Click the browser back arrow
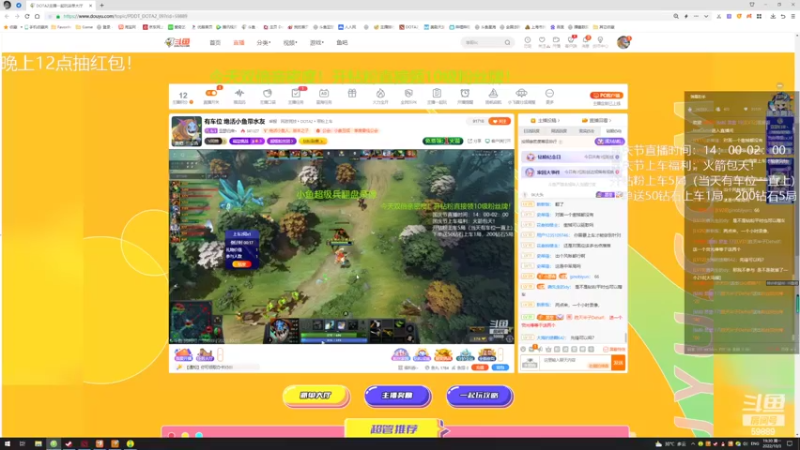 click(x=7, y=16)
